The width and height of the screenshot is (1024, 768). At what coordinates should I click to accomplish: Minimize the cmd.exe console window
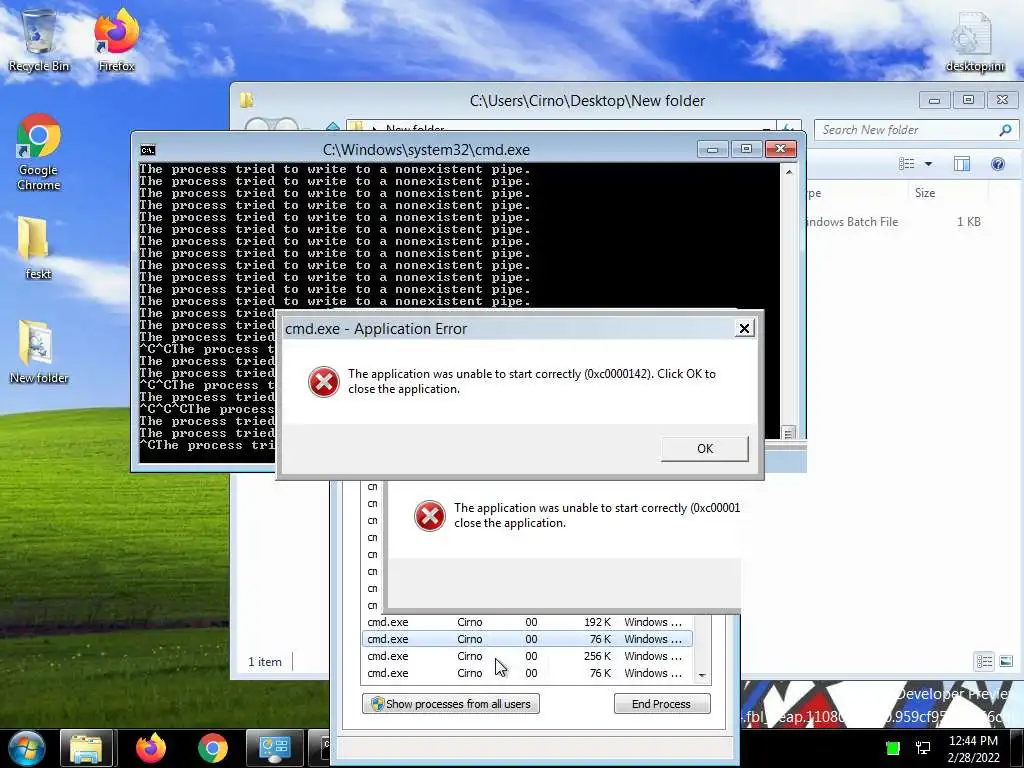coord(712,150)
